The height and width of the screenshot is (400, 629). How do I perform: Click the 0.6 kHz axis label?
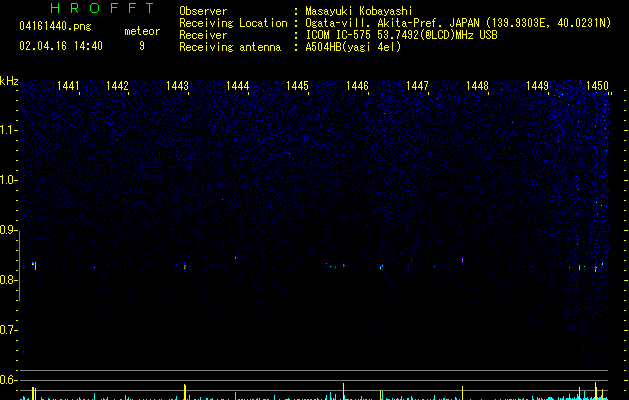tap(8, 380)
